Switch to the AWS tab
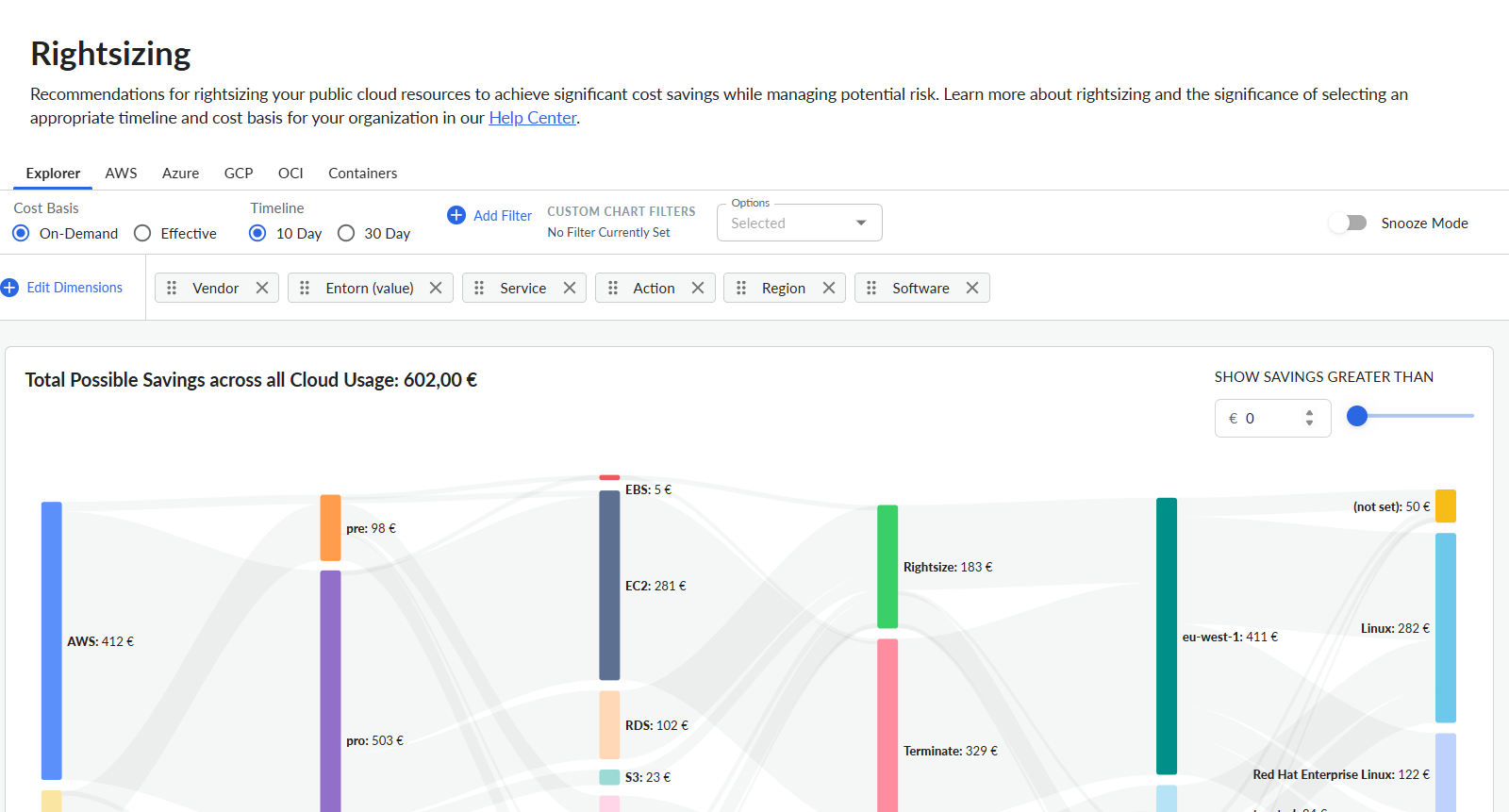The width and height of the screenshot is (1509, 812). tap(121, 174)
